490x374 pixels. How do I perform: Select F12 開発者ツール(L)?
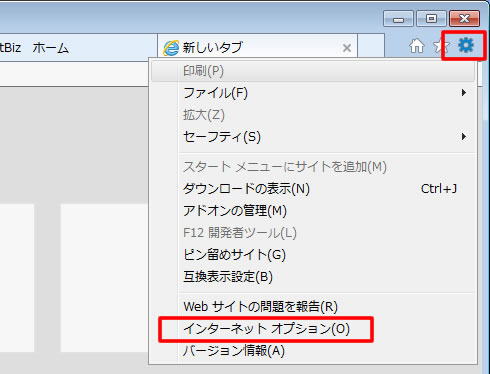pyautogui.click(x=313, y=233)
